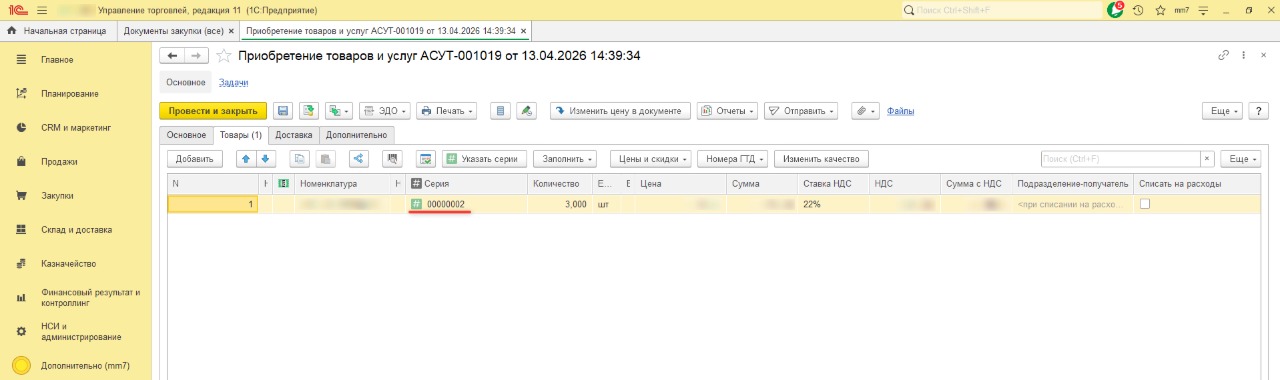Click the quantity cell 3,000
Image resolution: width=1280 pixels, height=380 pixels.
point(560,204)
